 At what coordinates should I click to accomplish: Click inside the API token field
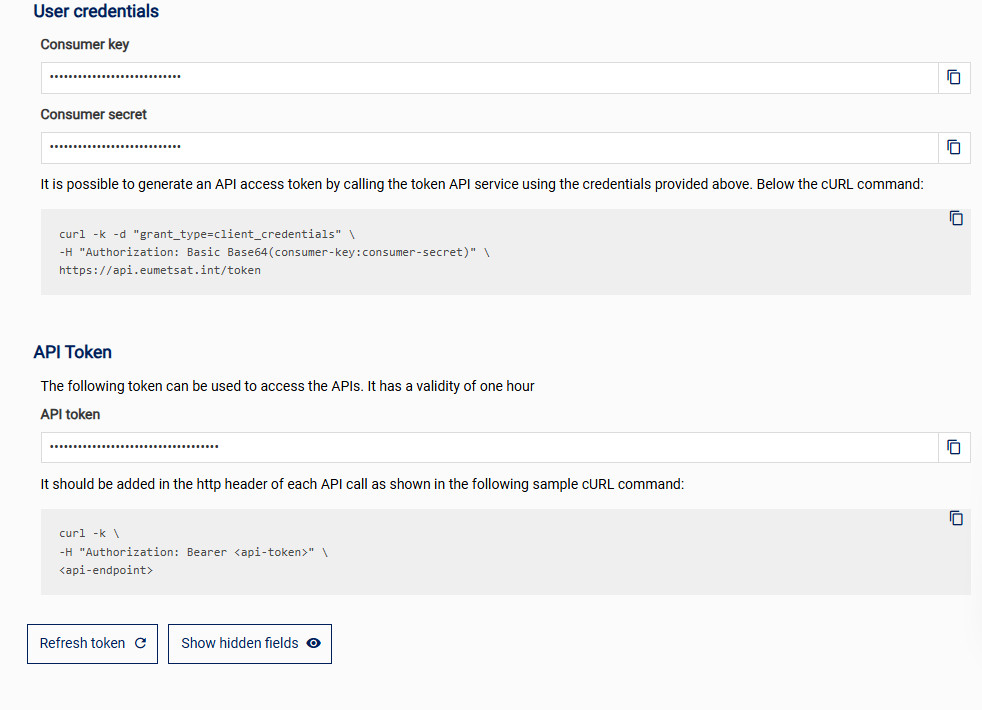click(490, 447)
